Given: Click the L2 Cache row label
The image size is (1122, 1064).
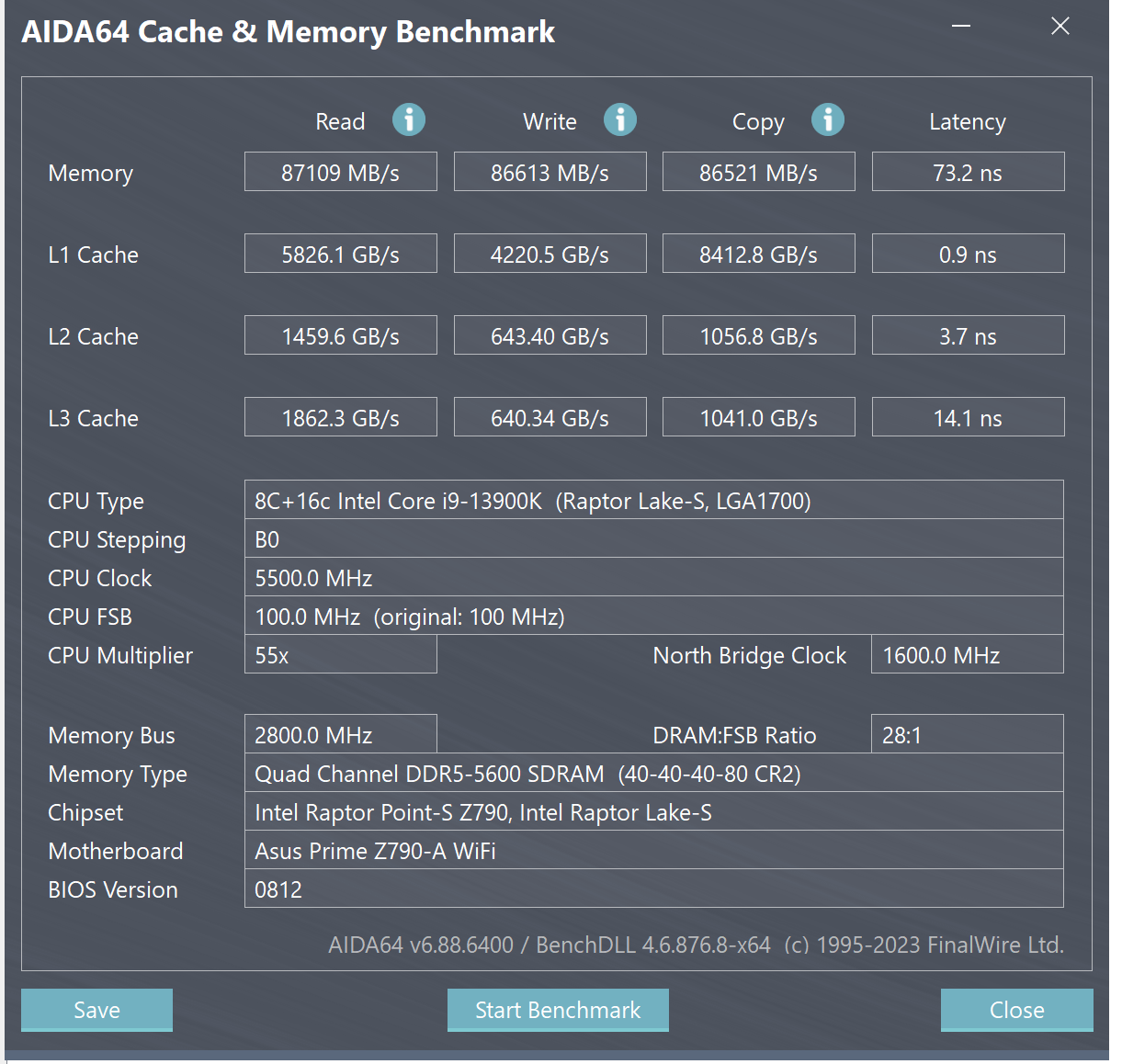Looking at the screenshot, I should click(x=93, y=336).
